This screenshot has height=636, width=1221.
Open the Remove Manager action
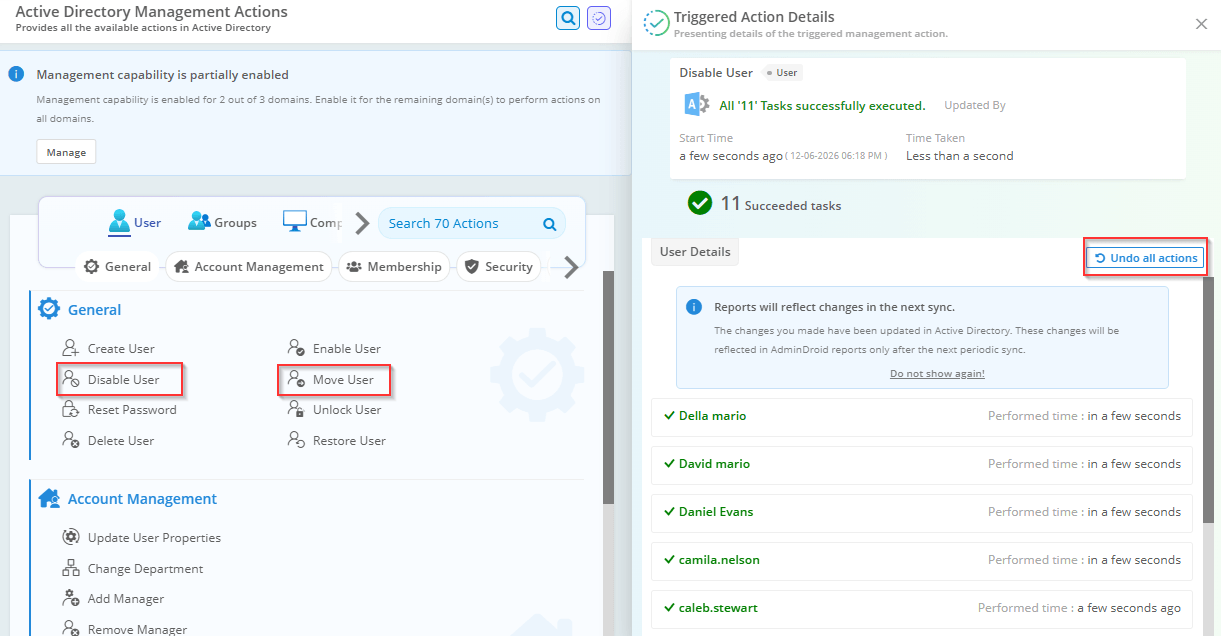click(x=137, y=630)
